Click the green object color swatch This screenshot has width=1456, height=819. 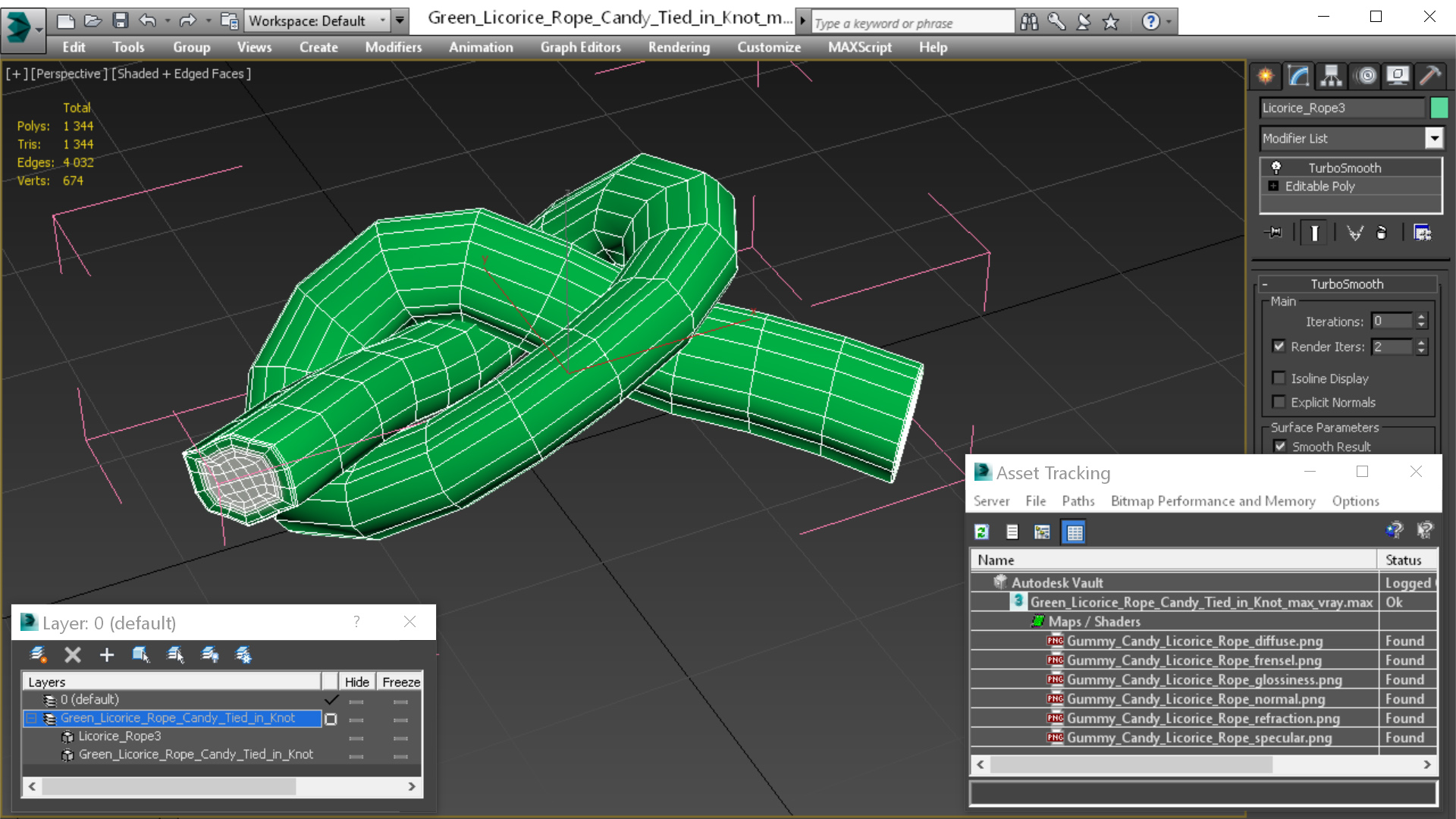(1439, 108)
